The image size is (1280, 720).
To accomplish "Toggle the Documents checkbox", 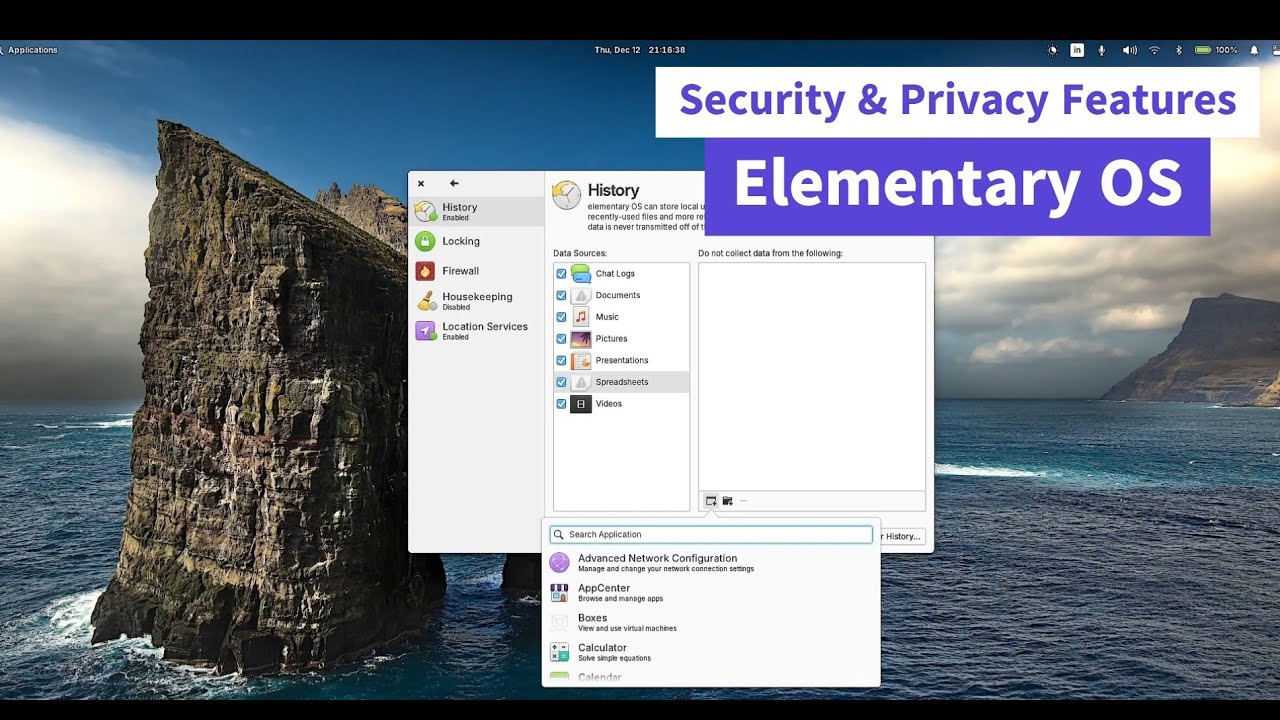I will (561, 295).
